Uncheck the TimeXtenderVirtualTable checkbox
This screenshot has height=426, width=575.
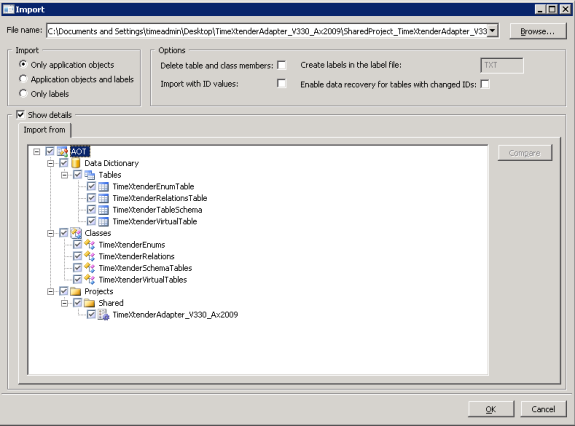coord(91,221)
